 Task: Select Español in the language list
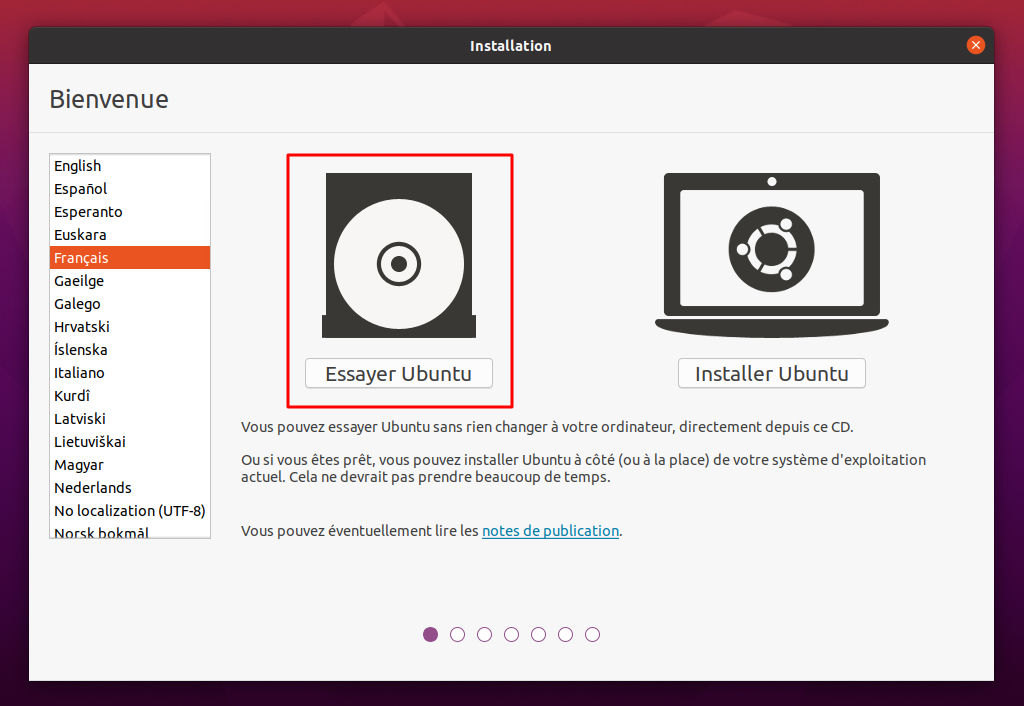coord(130,189)
